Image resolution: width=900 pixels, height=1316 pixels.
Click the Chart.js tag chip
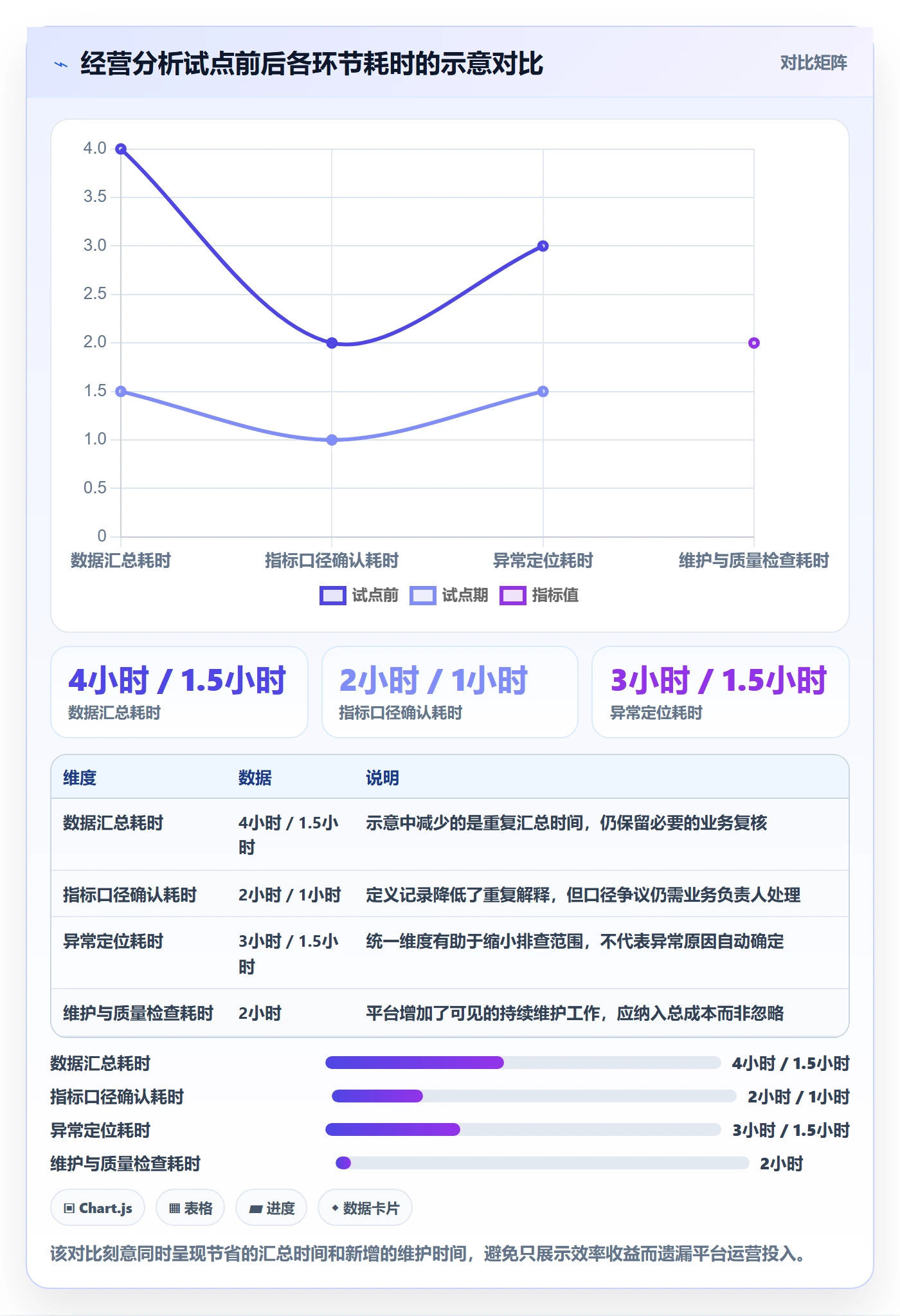pyautogui.click(x=98, y=1208)
